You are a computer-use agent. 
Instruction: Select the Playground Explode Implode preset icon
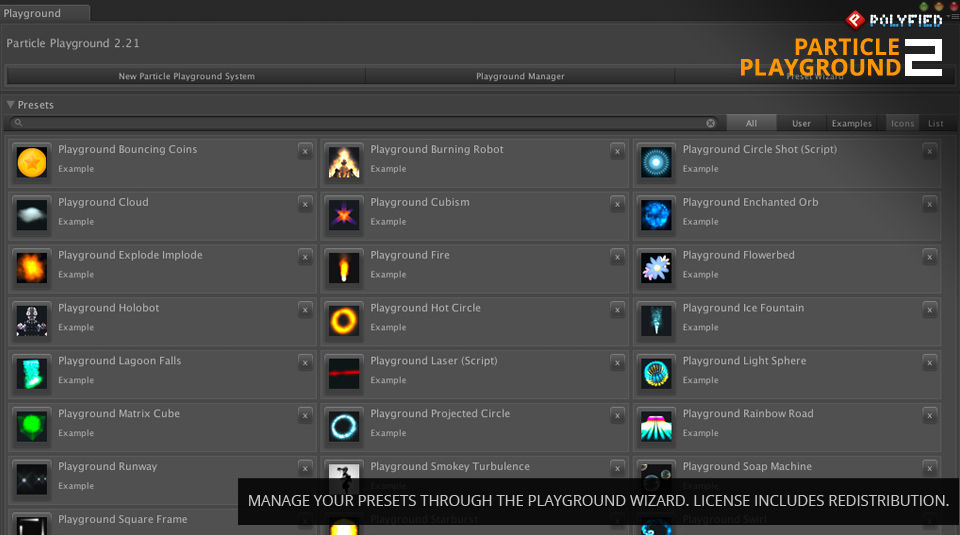[32, 268]
